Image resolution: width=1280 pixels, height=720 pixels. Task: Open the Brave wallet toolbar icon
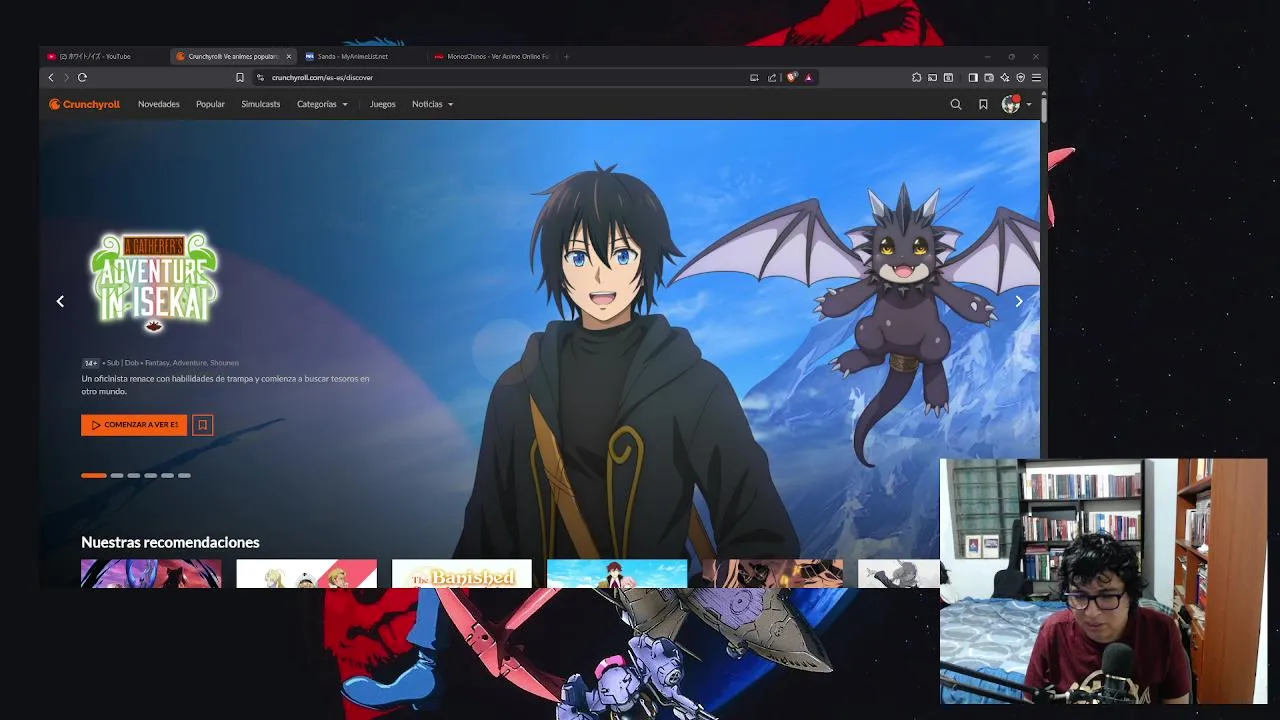(x=989, y=77)
